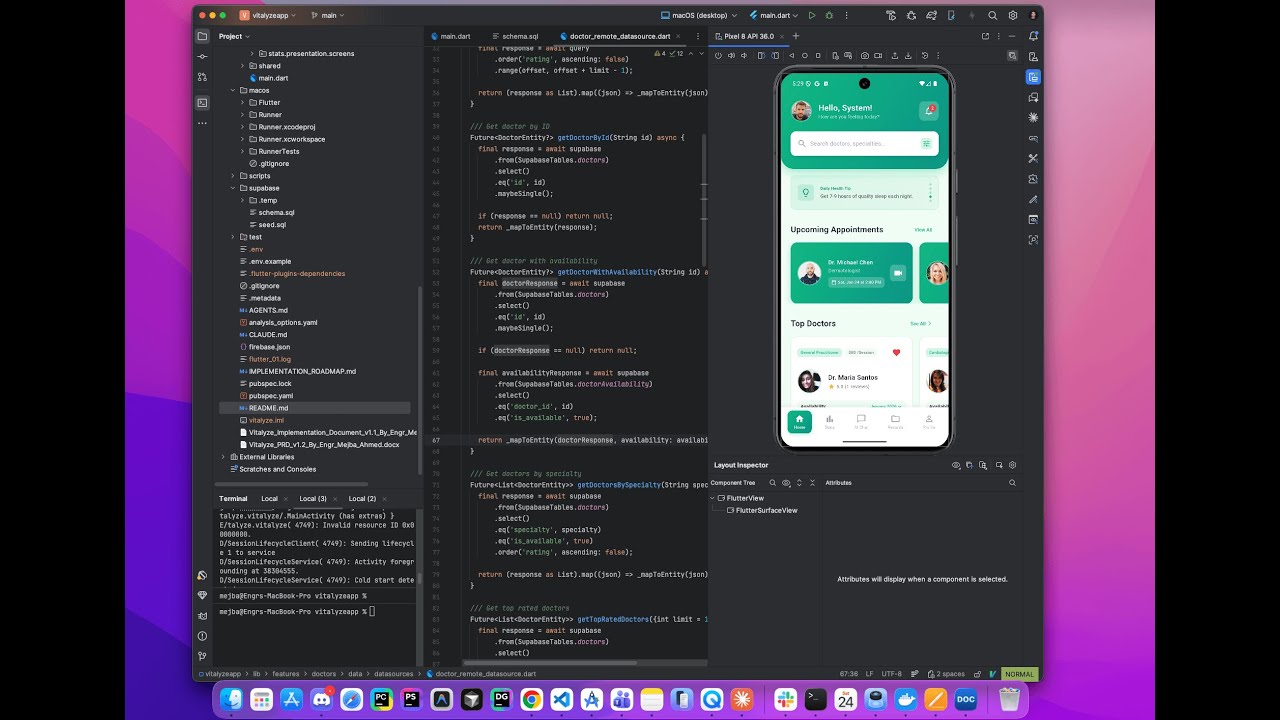Search everywhere magnifier in title bar

993,16
